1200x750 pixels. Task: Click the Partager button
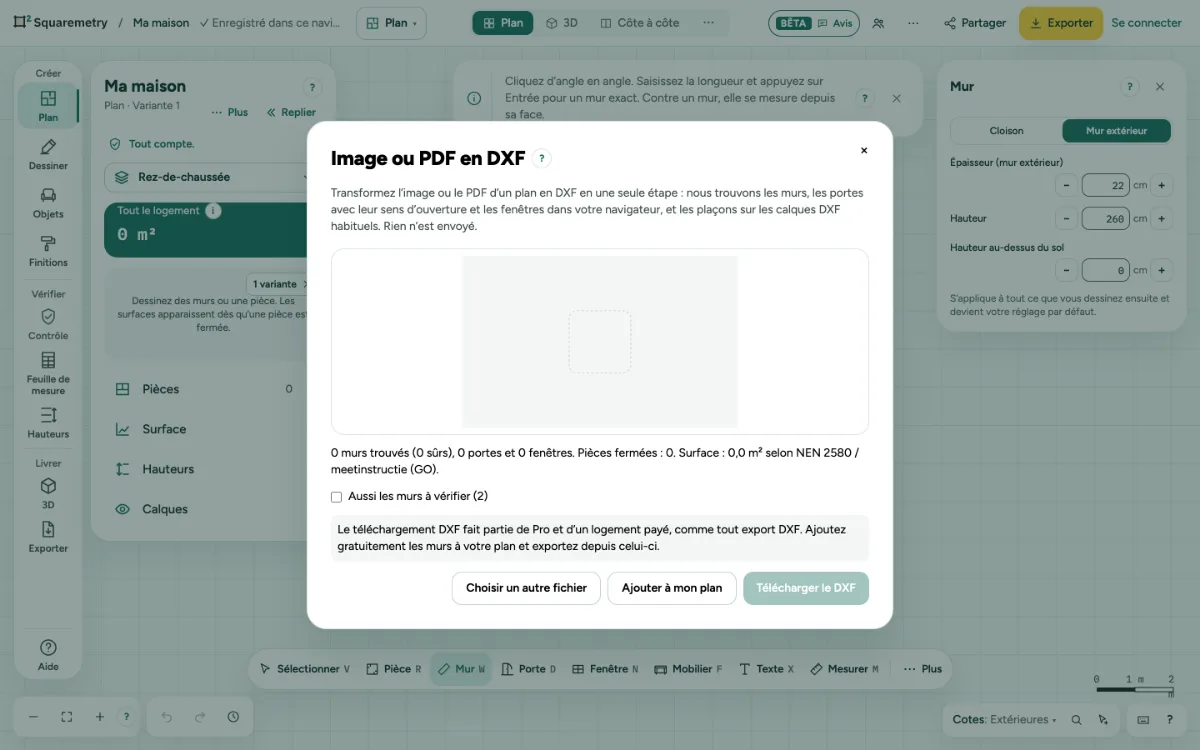(975, 23)
